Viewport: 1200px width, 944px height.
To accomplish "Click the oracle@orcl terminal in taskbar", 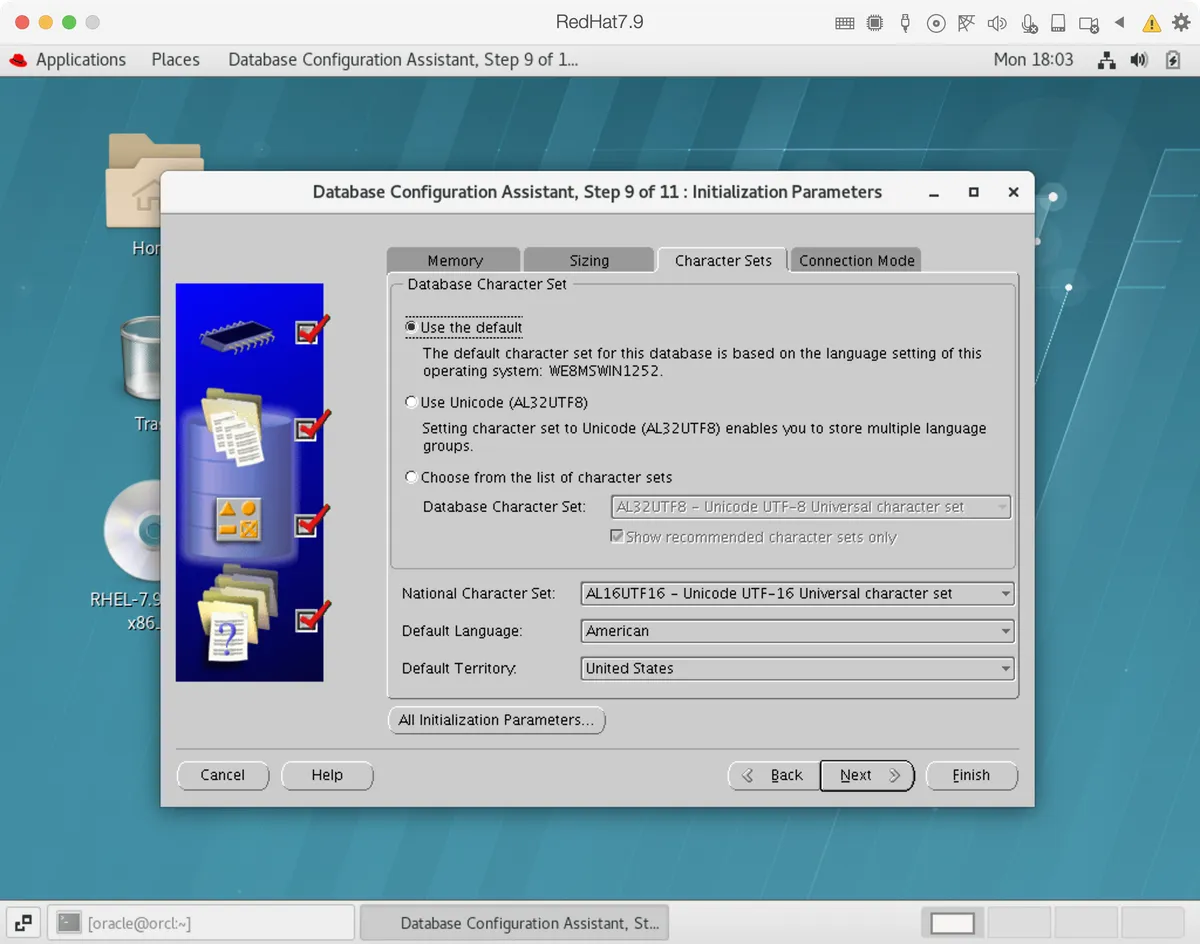I will tap(200, 922).
